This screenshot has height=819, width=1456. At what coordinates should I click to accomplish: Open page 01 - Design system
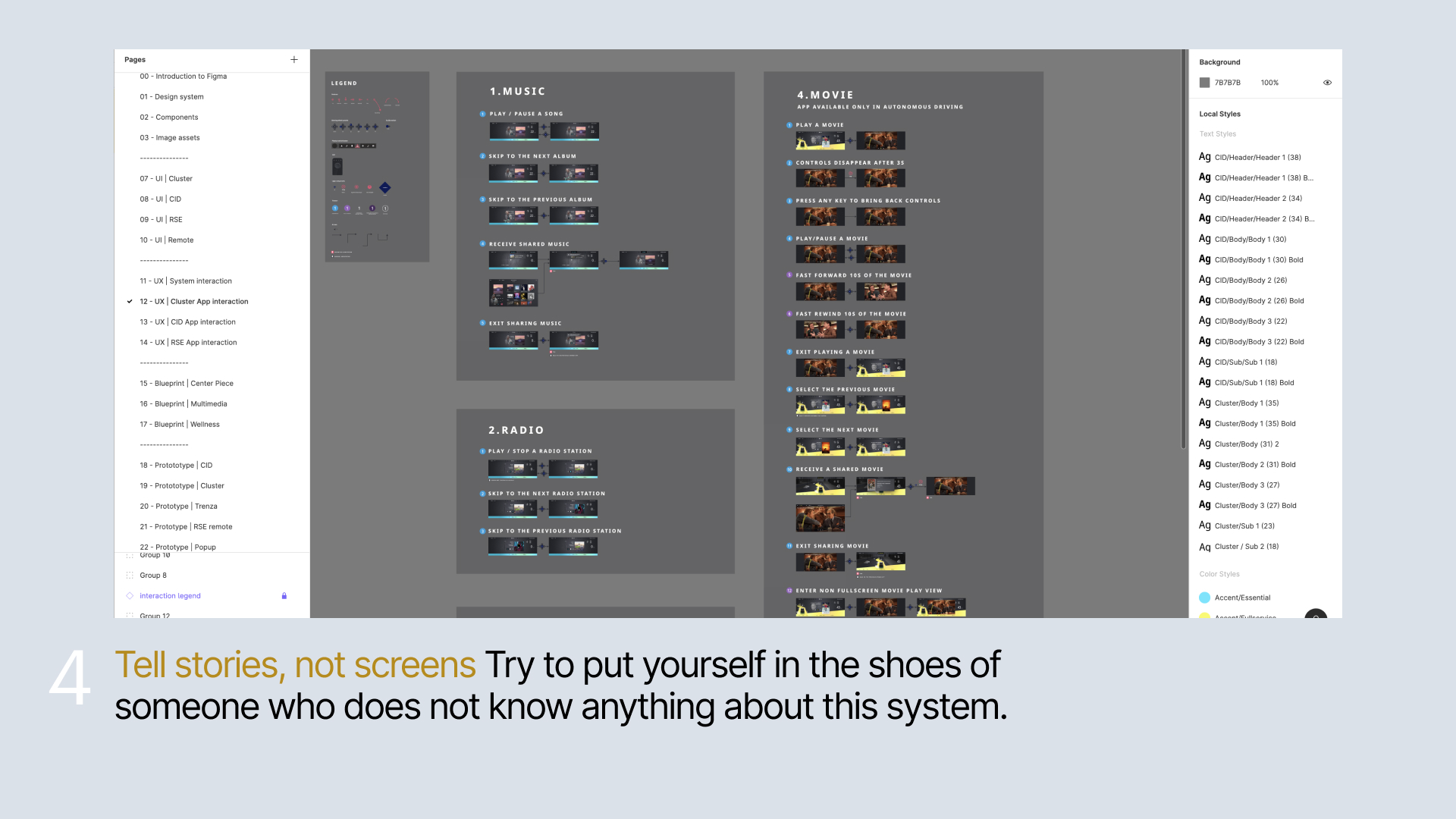(x=171, y=97)
